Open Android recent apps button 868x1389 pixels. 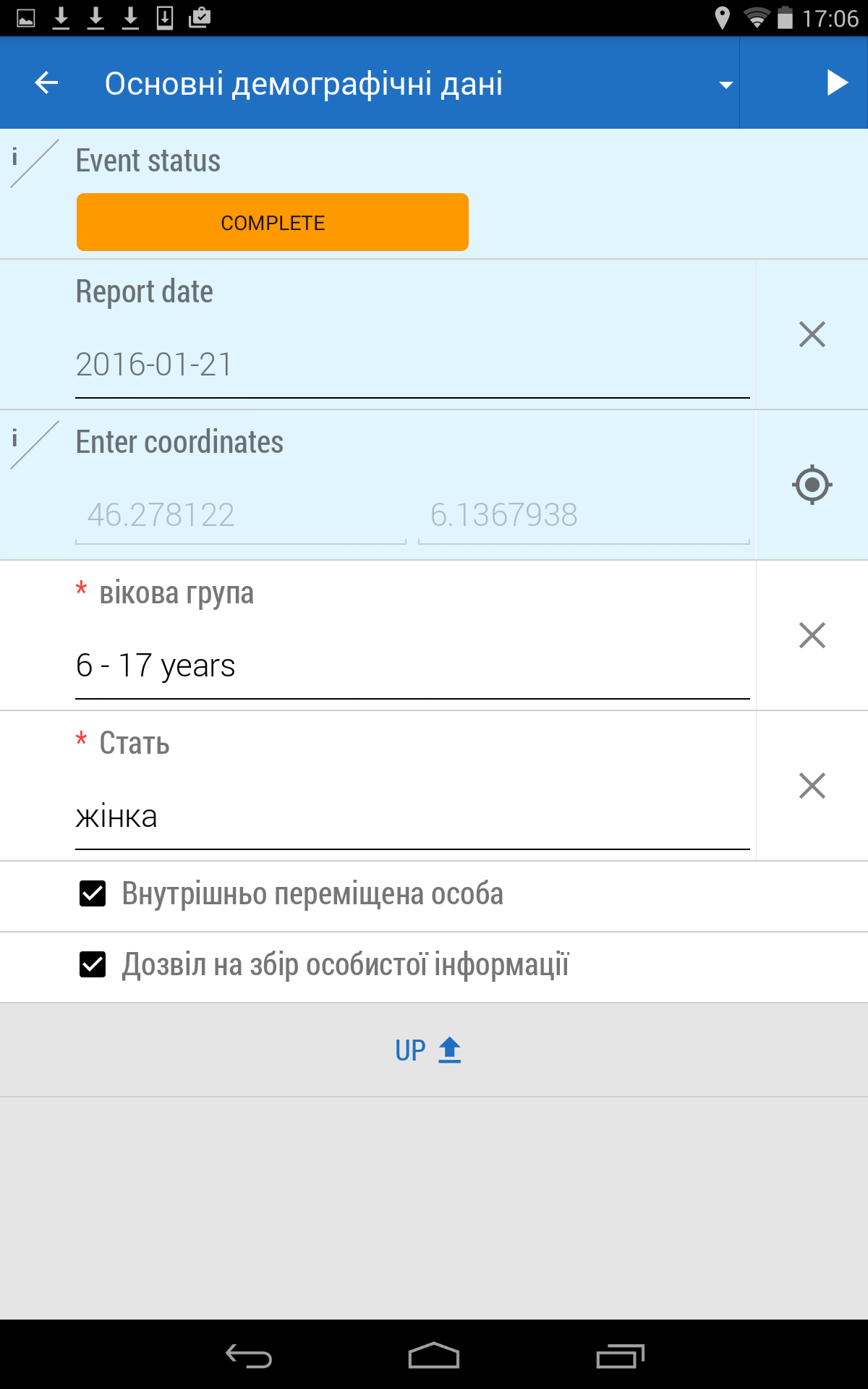[620, 1356]
